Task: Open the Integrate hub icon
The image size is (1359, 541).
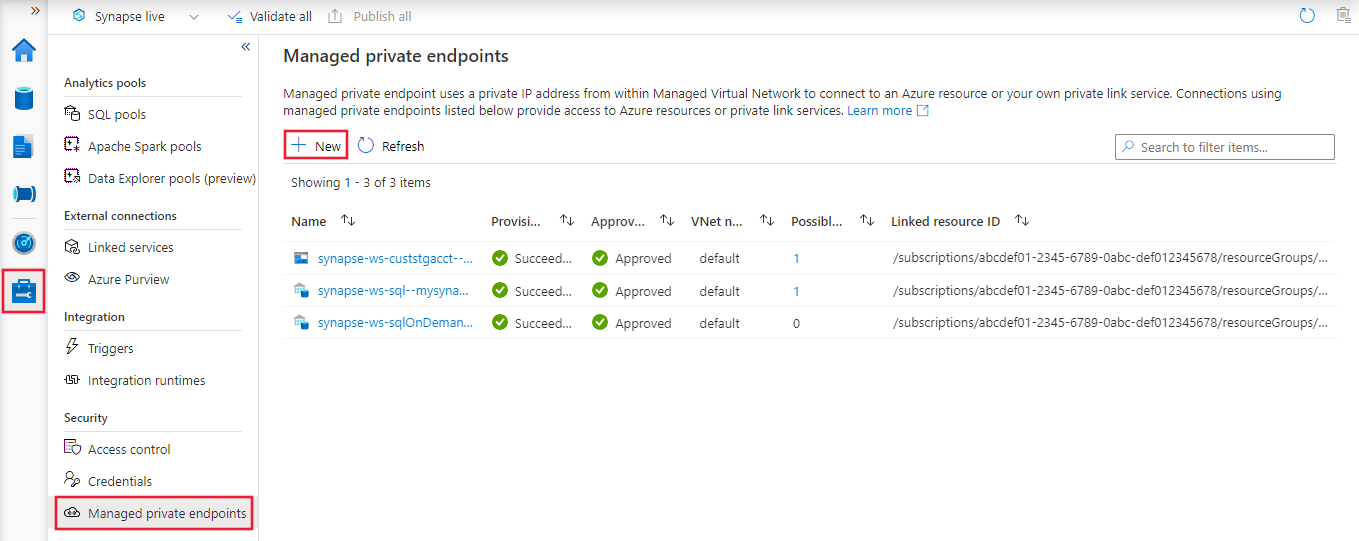Action: (x=23, y=194)
